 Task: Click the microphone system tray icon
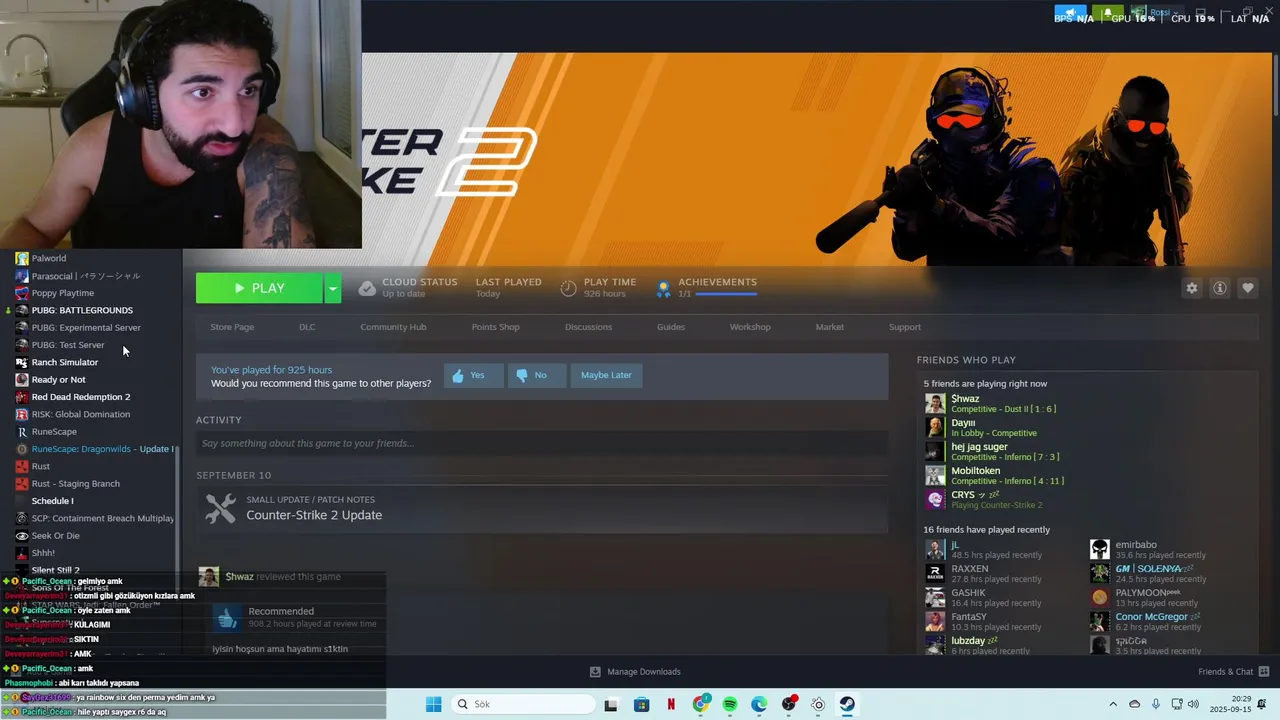tap(1156, 704)
